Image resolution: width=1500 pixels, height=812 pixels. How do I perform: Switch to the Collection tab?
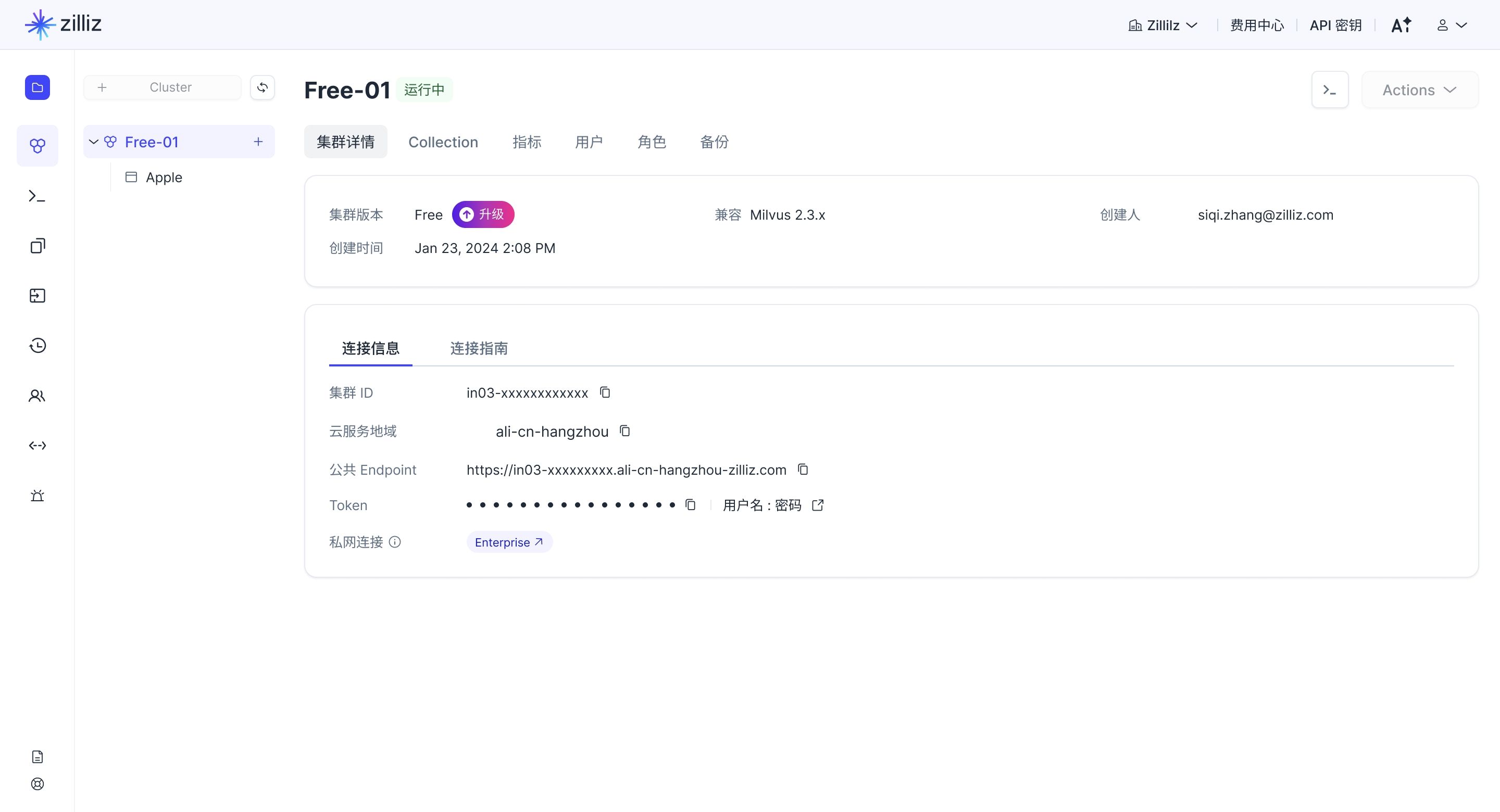(x=443, y=142)
